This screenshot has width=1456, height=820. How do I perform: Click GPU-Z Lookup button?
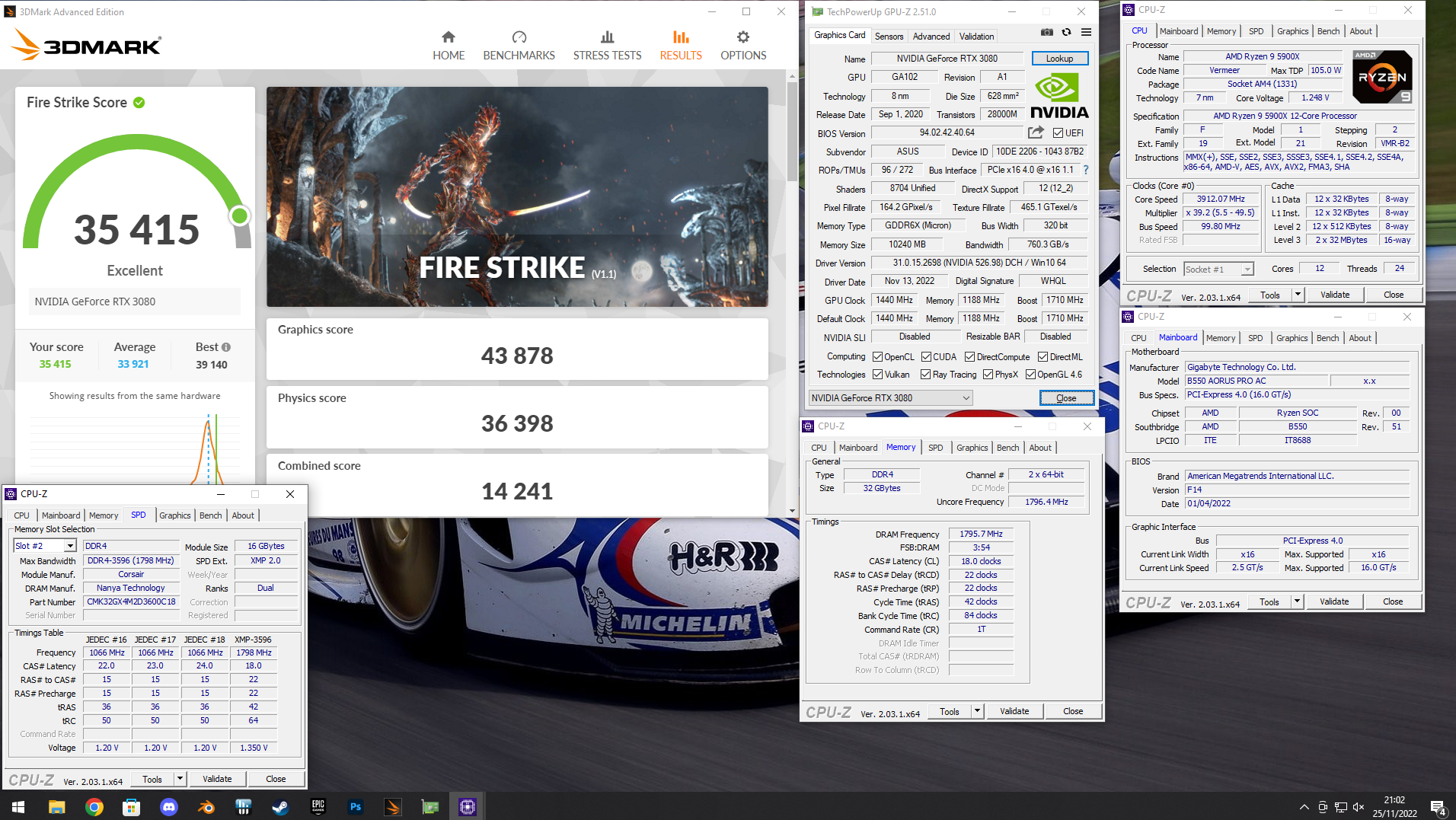tap(1059, 59)
